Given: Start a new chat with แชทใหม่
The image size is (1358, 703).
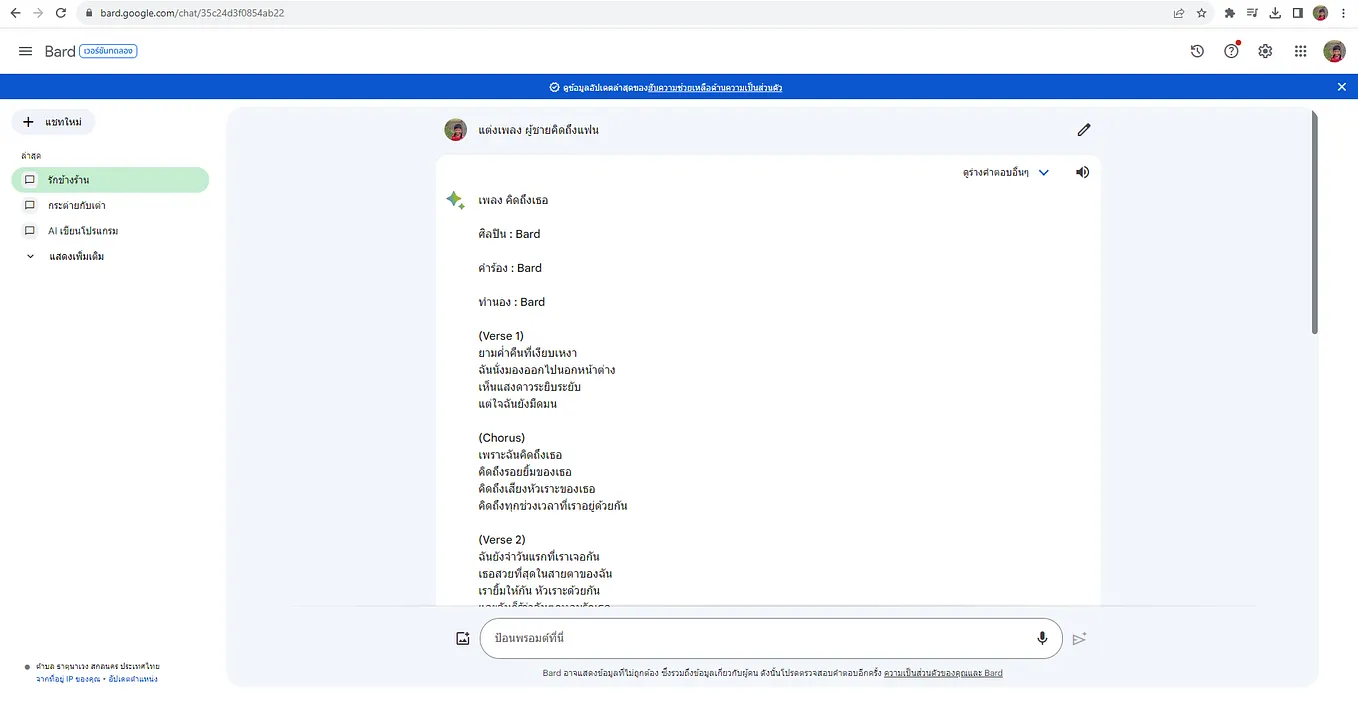Looking at the screenshot, I should coord(53,121).
